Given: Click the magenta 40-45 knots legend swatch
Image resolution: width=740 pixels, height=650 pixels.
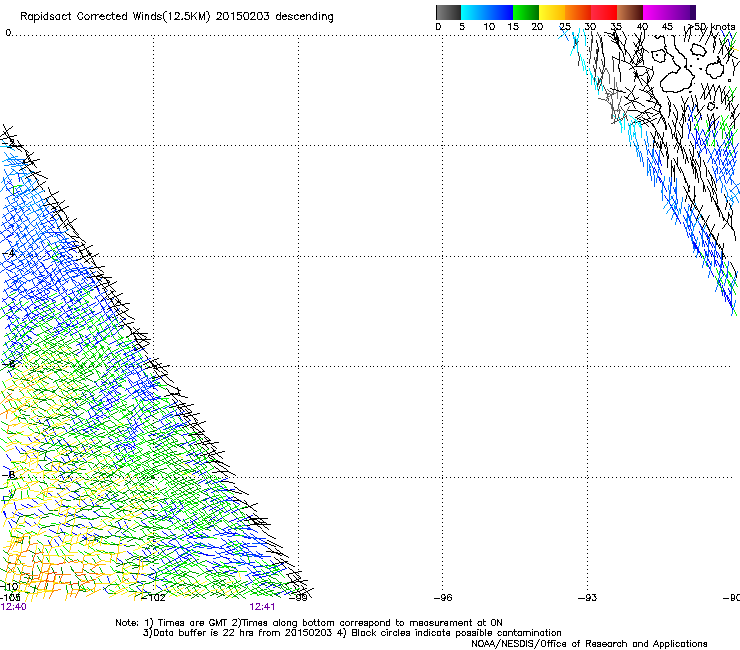Looking at the screenshot, I should click(656, 12).
